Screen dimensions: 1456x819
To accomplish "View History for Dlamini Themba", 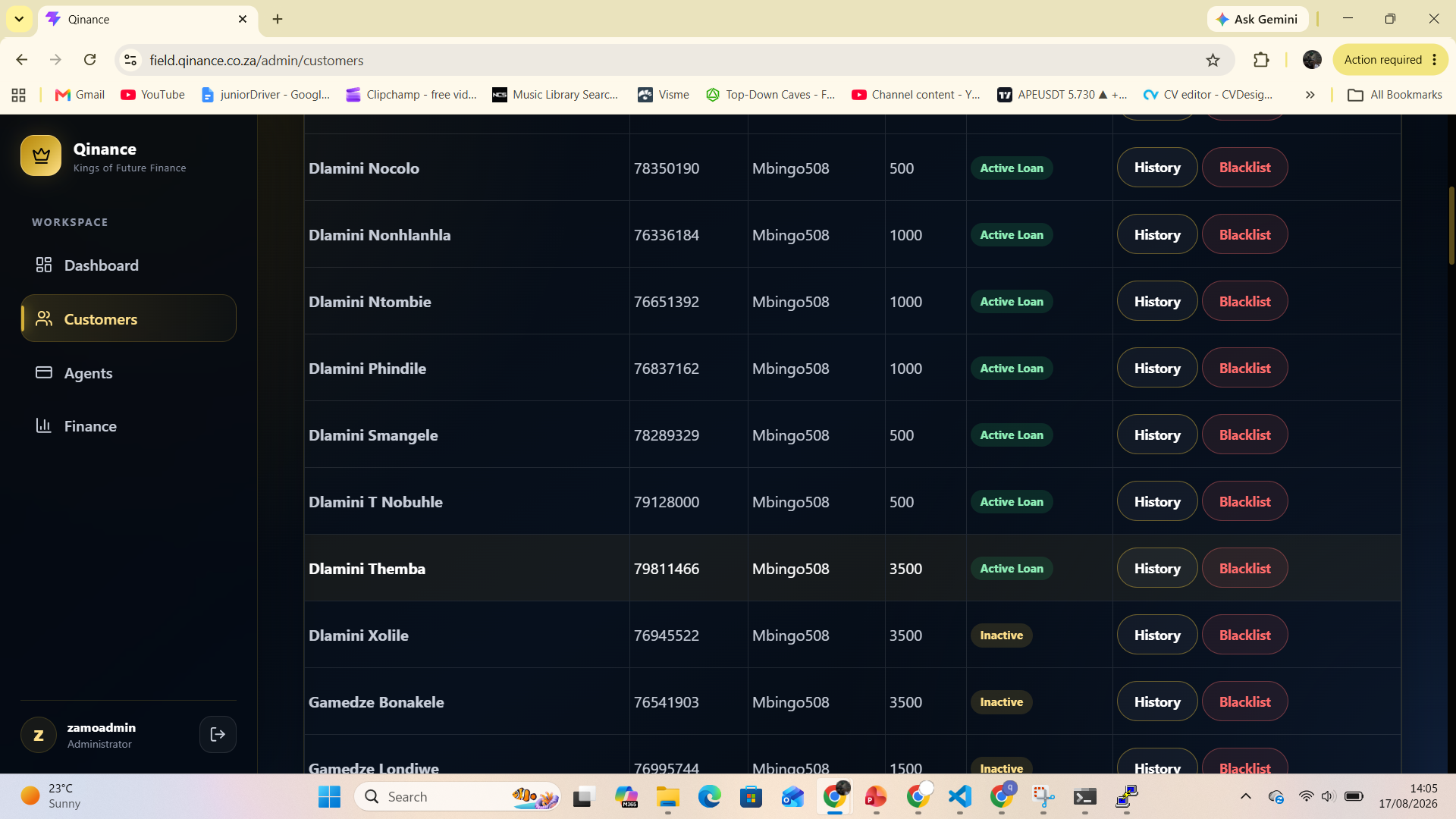I will click(1157, 568).
